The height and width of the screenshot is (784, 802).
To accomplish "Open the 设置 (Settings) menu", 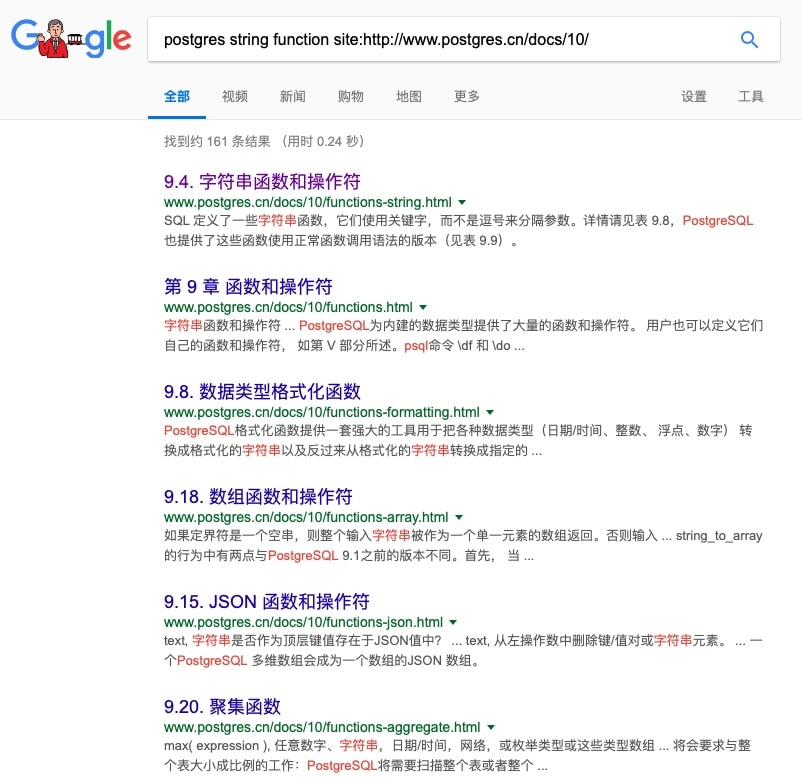I will [694, 97].
